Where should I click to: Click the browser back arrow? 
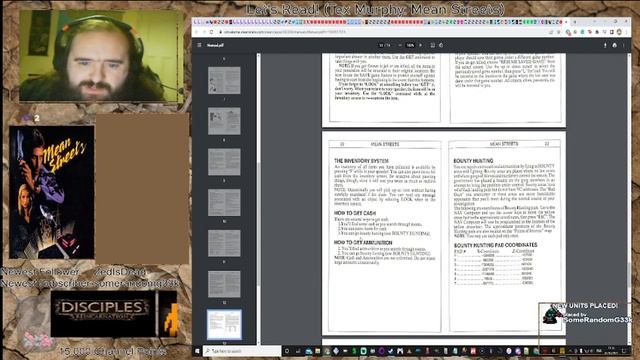(197, 32)
